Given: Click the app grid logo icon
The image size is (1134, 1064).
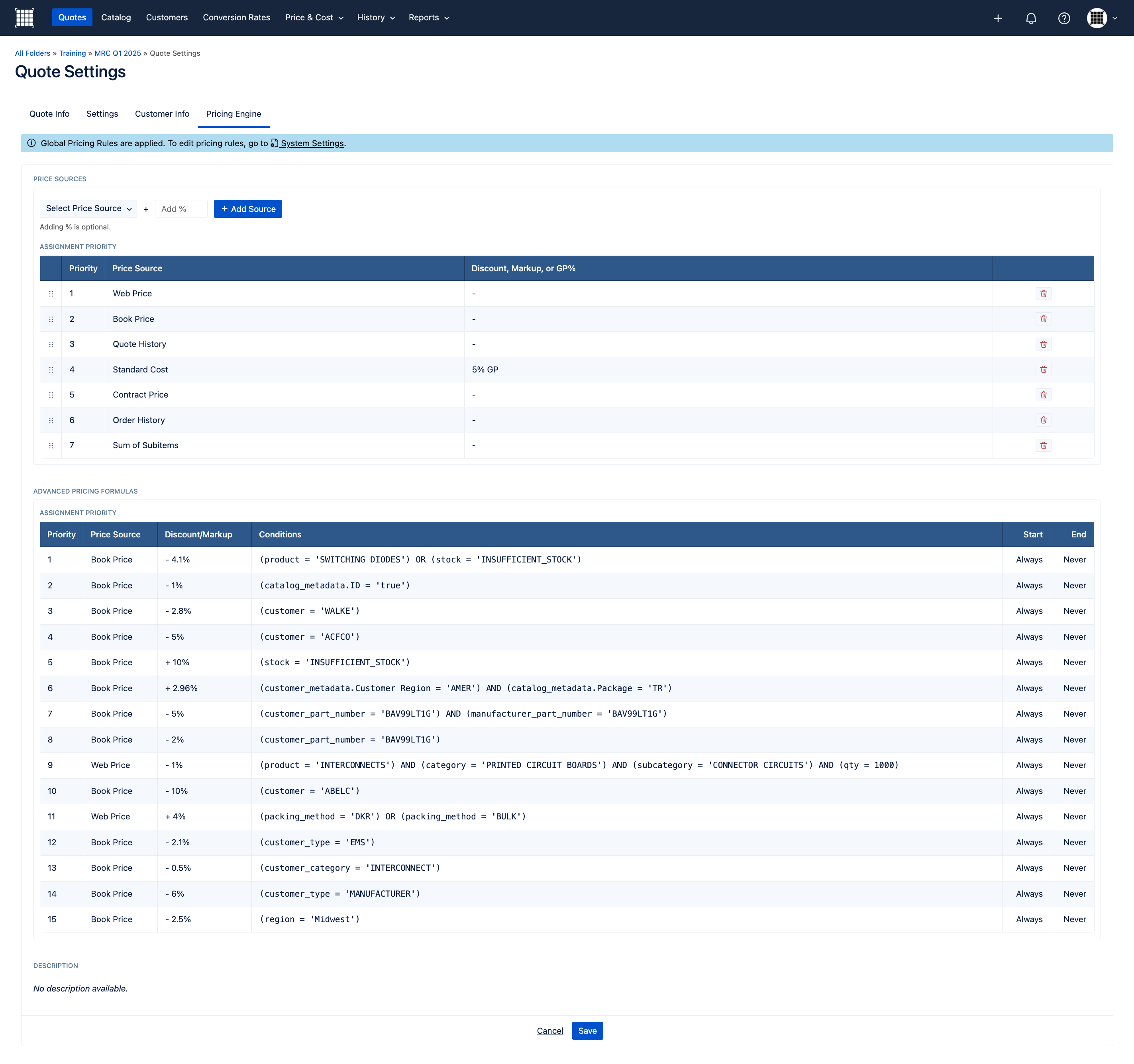Looking at the screenshot, I should pyautogui.click(x=25, y=18).
